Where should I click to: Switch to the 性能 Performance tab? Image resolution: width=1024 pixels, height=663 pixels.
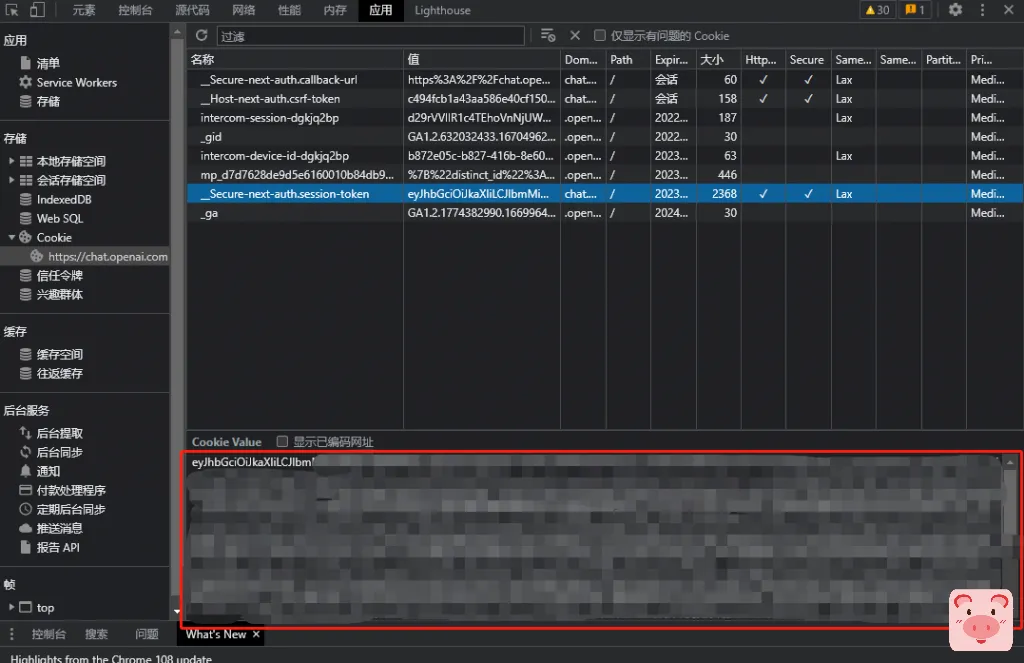pos(289,10)
